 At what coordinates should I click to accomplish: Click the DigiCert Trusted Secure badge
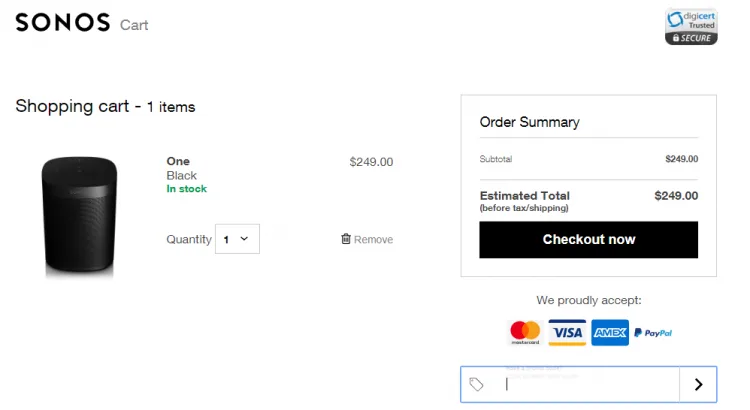click(x=691, y=26)
